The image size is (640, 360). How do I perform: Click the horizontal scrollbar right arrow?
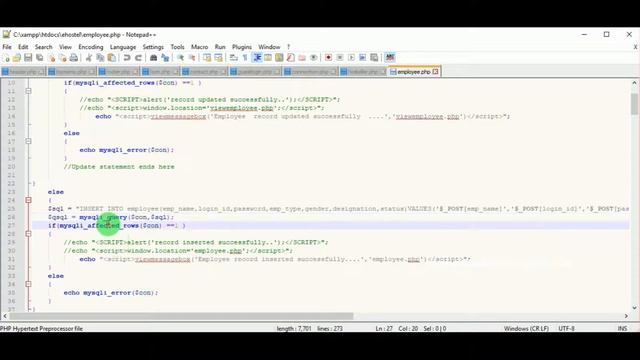click(x=626, y=316)
